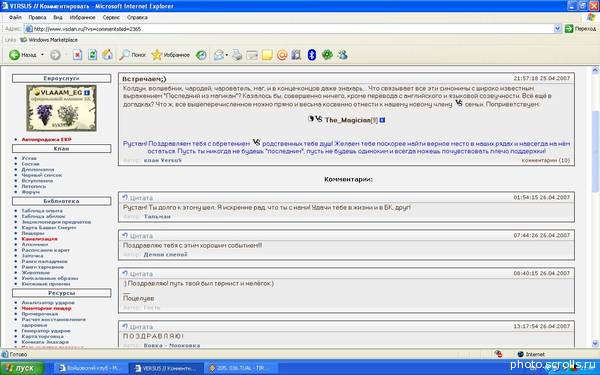
Task: Click the info icon next to The_Magician
Action: 382,120
